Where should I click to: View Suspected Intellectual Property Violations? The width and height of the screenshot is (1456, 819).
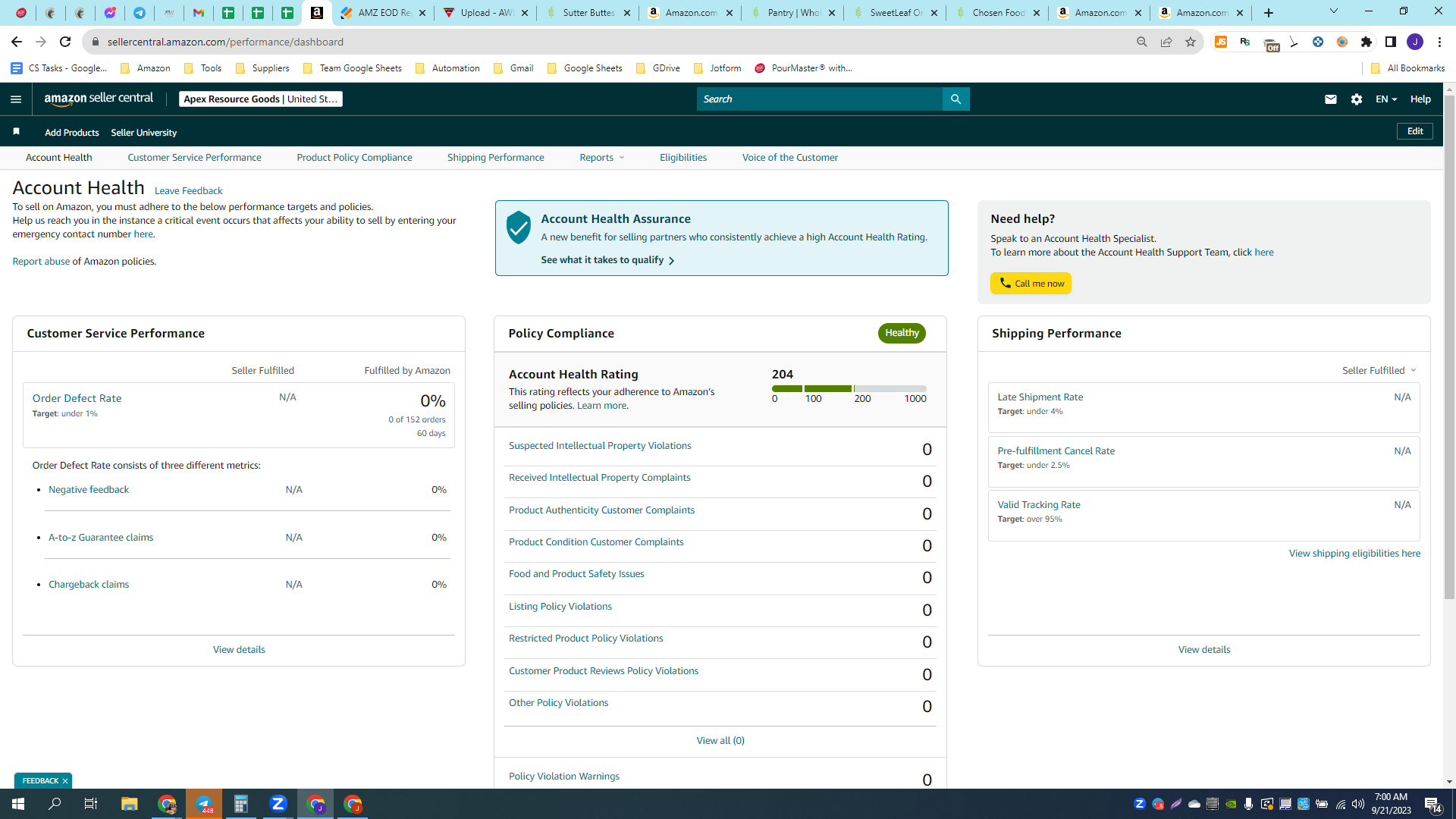(x=600, y=446)
